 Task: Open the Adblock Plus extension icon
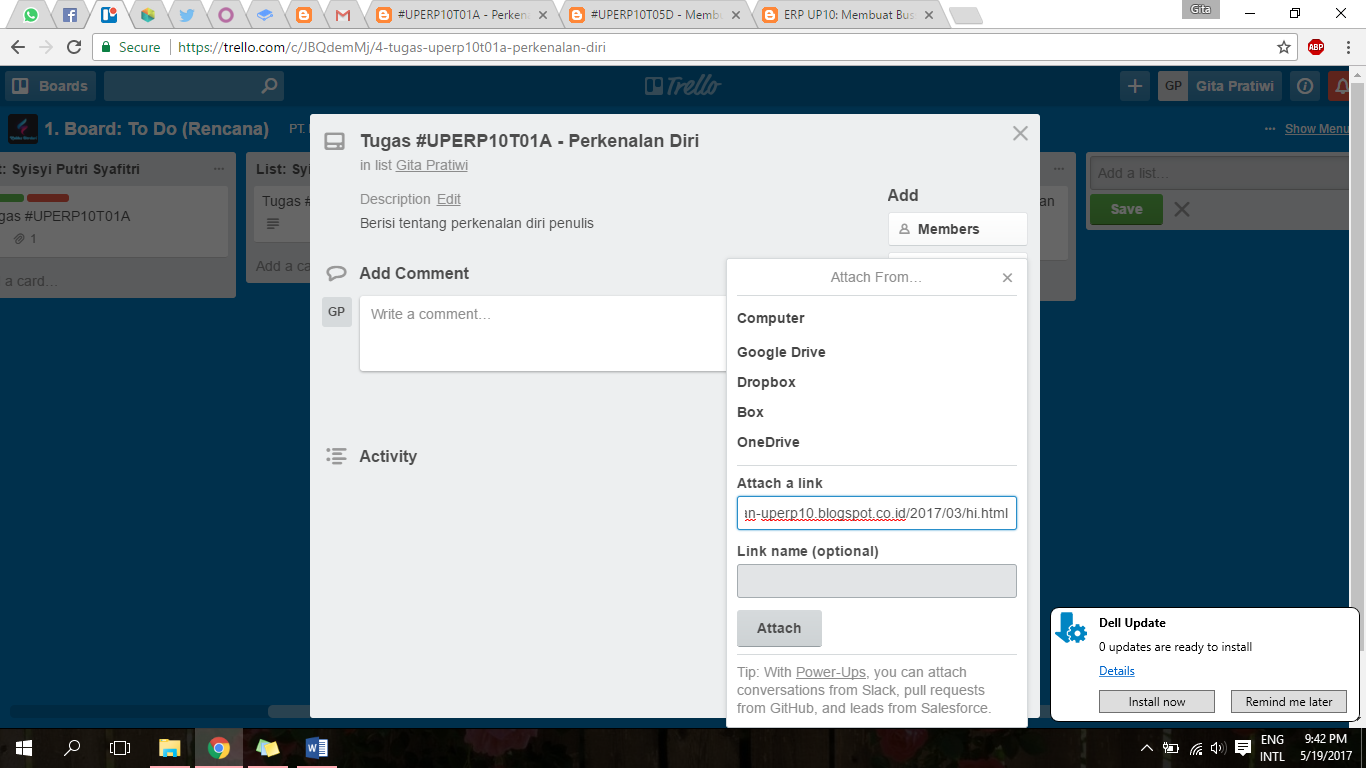[1316, 47]
